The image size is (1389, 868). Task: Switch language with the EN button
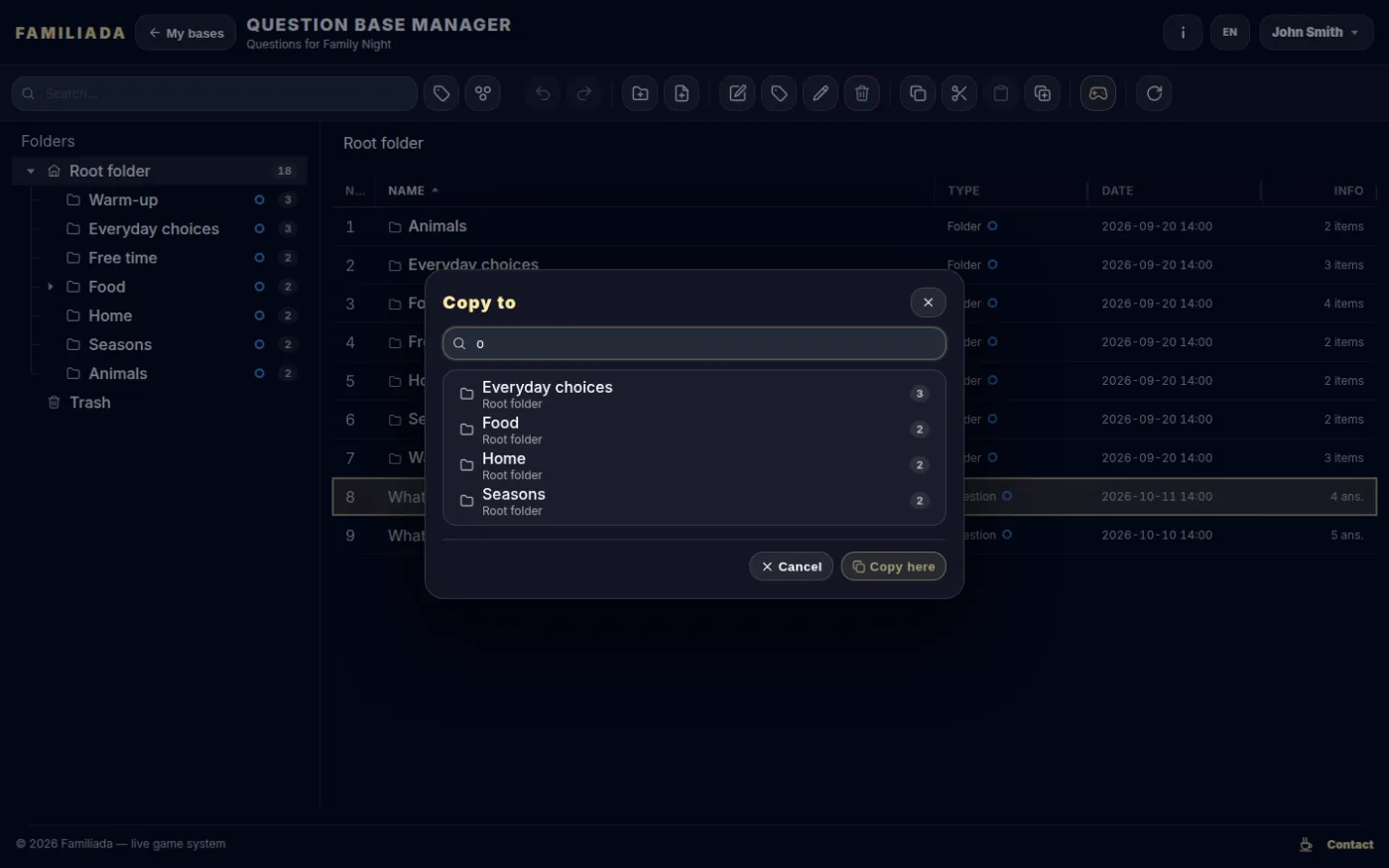tap(1229, 33)
